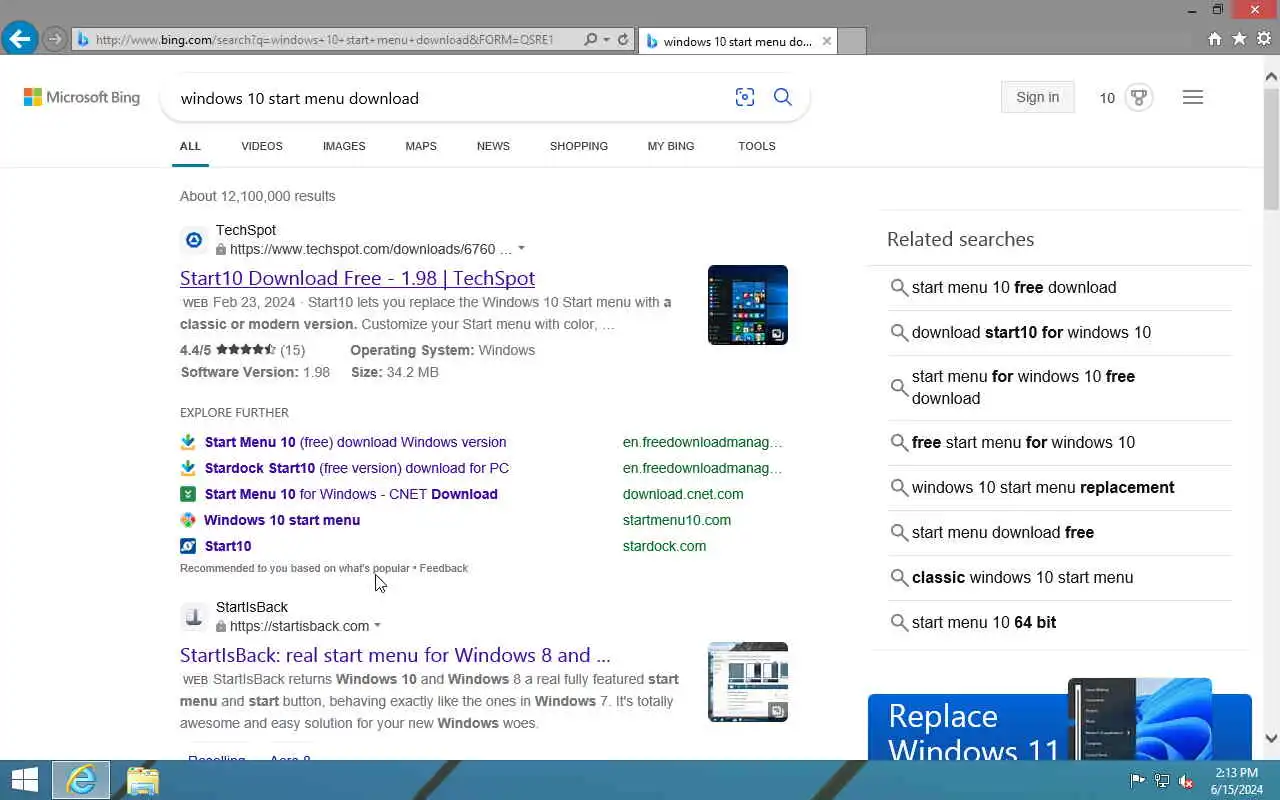Open the Windows Start button
Screen dimensions: 1280x800
coord(24,780)
